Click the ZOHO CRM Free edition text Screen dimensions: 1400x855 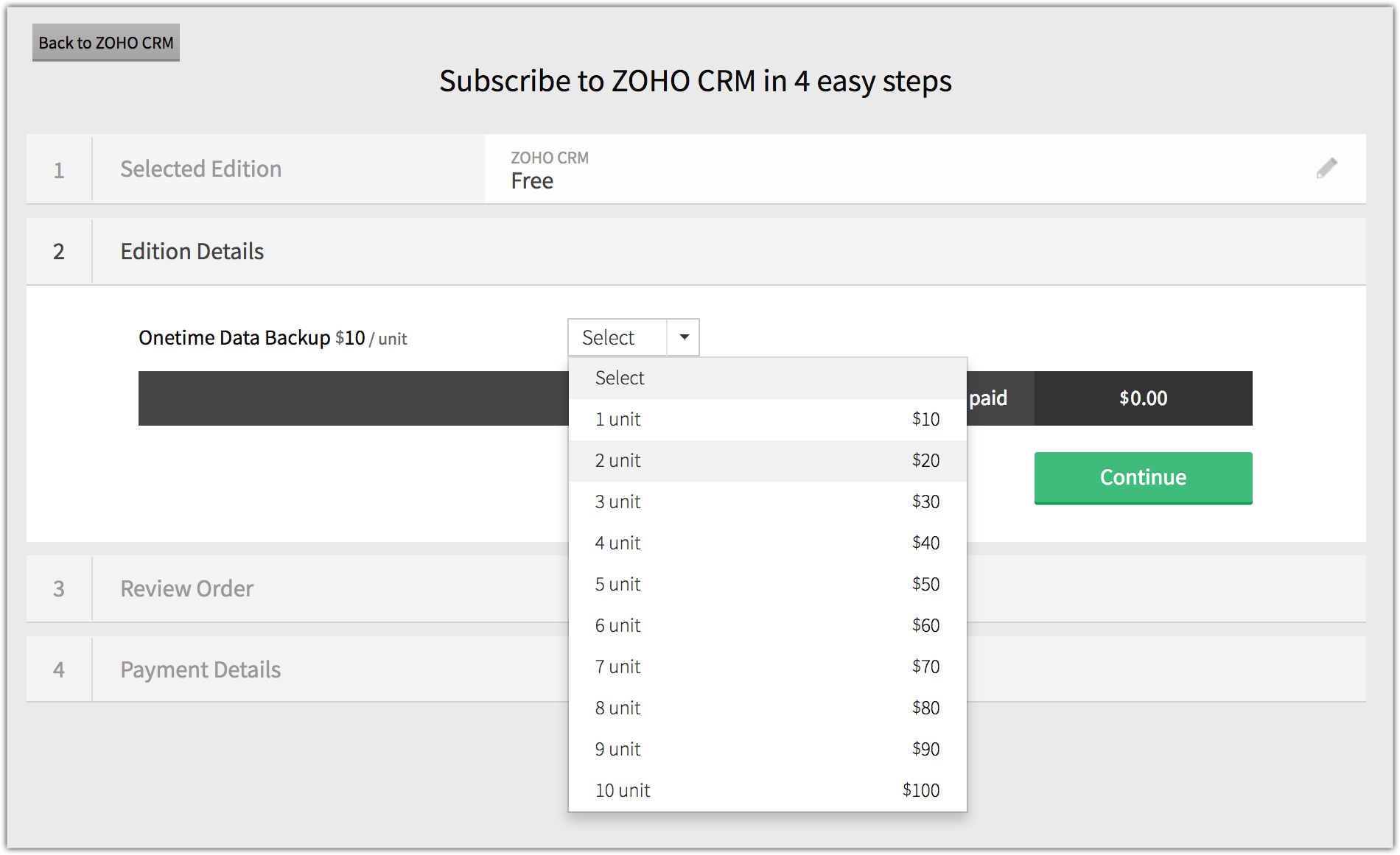[x=550, y=170]
